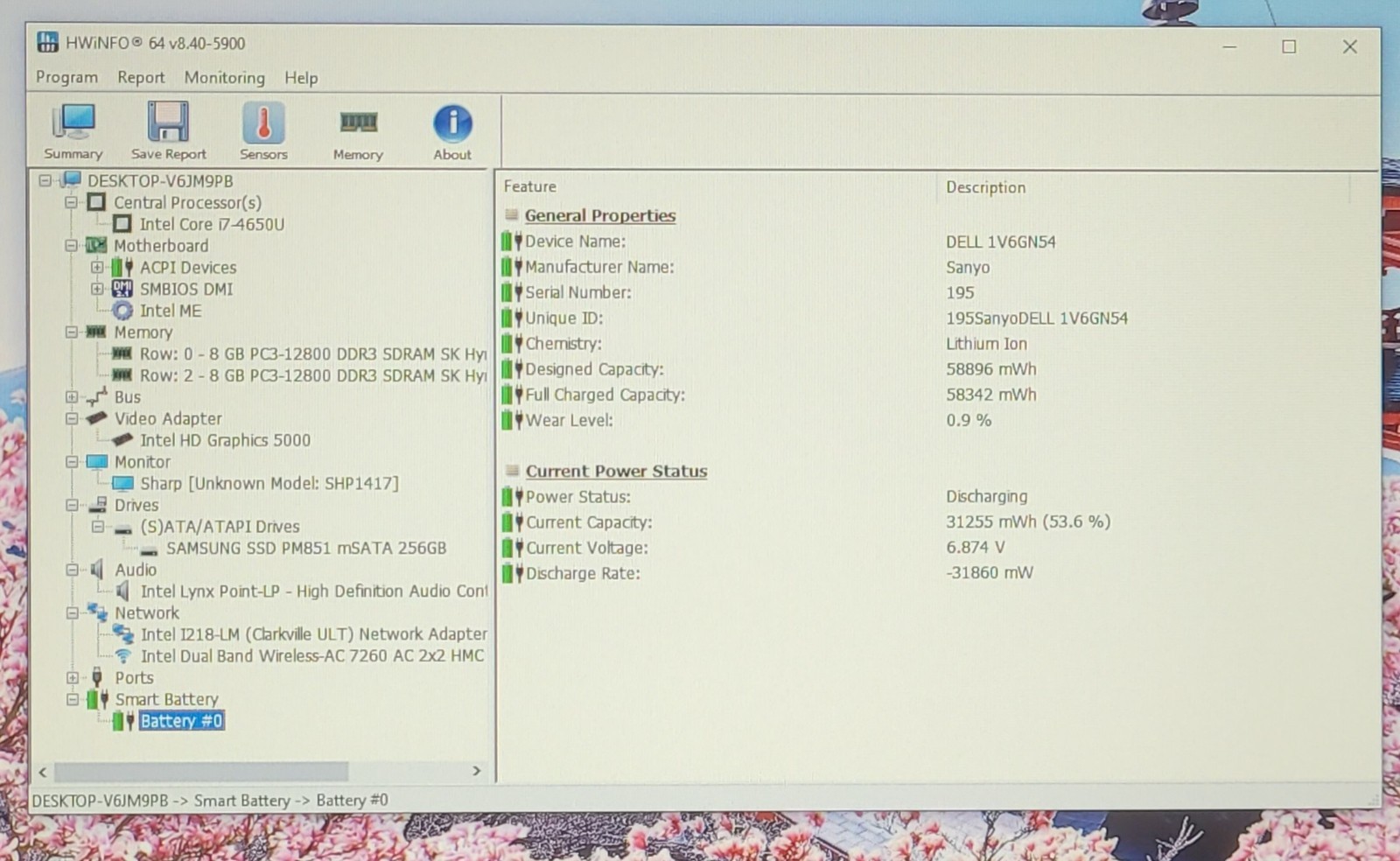Click the drive icon beside Drives

click(97, 505)
